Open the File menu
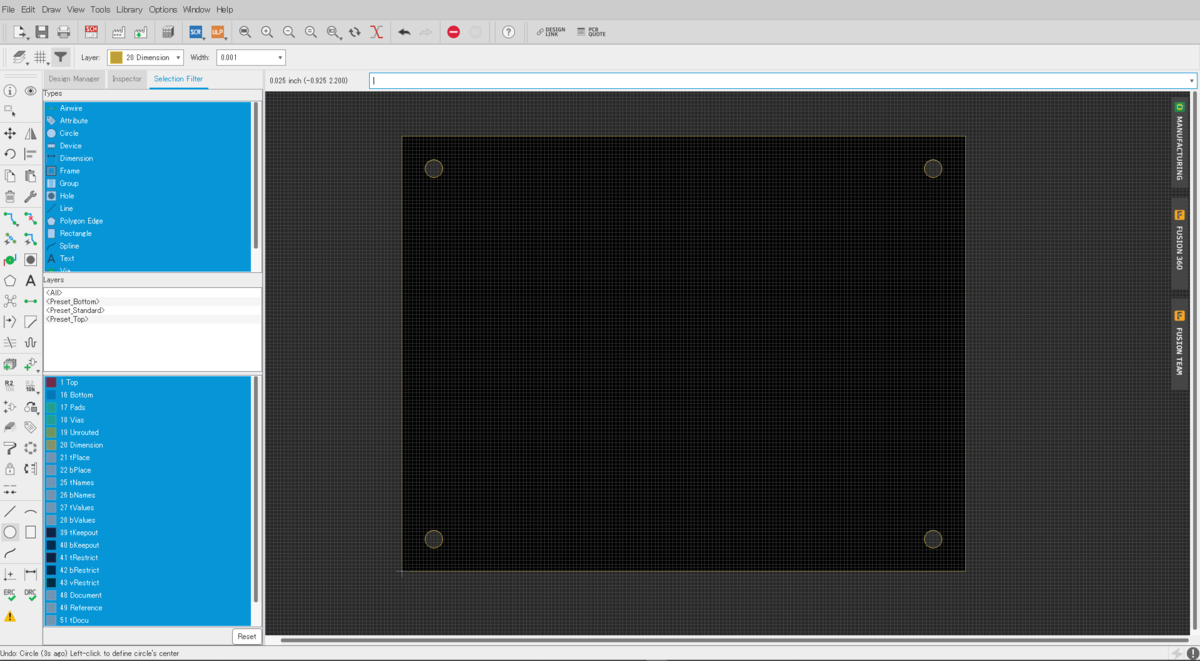 8,9
